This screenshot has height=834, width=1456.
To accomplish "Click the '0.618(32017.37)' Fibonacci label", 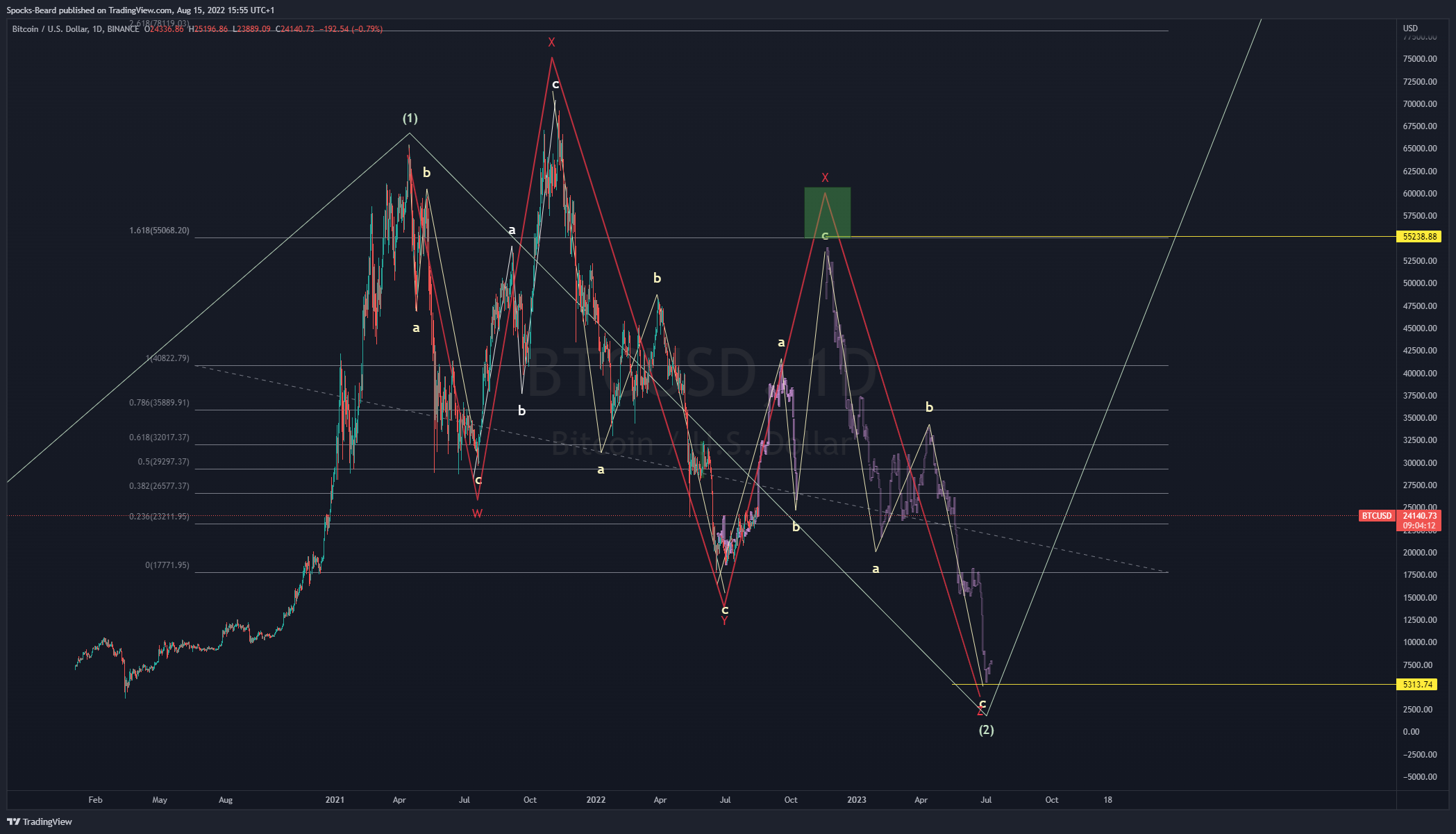I will (159, 437).
